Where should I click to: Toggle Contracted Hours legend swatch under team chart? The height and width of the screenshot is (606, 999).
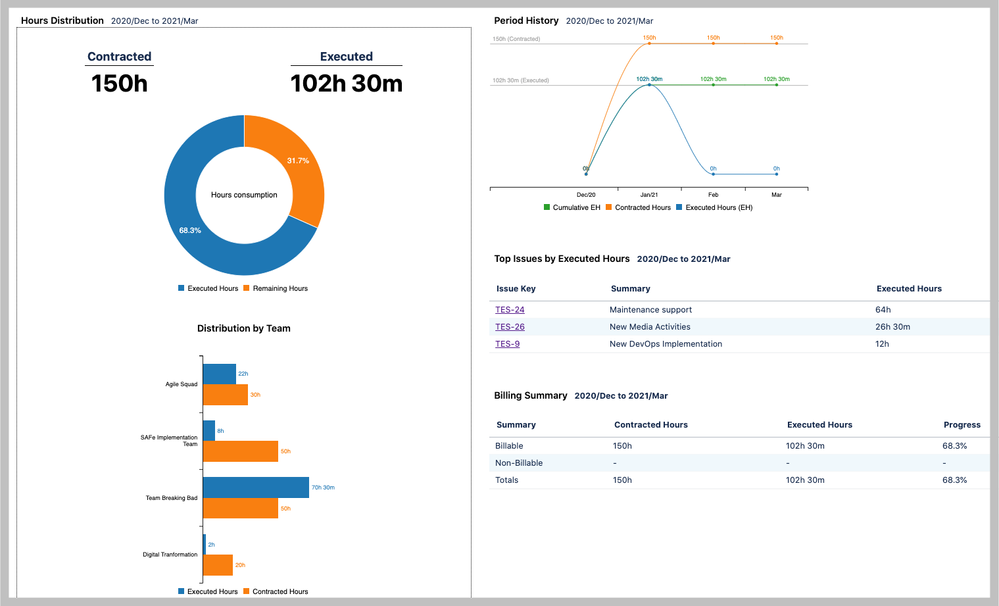pos(247,592)
